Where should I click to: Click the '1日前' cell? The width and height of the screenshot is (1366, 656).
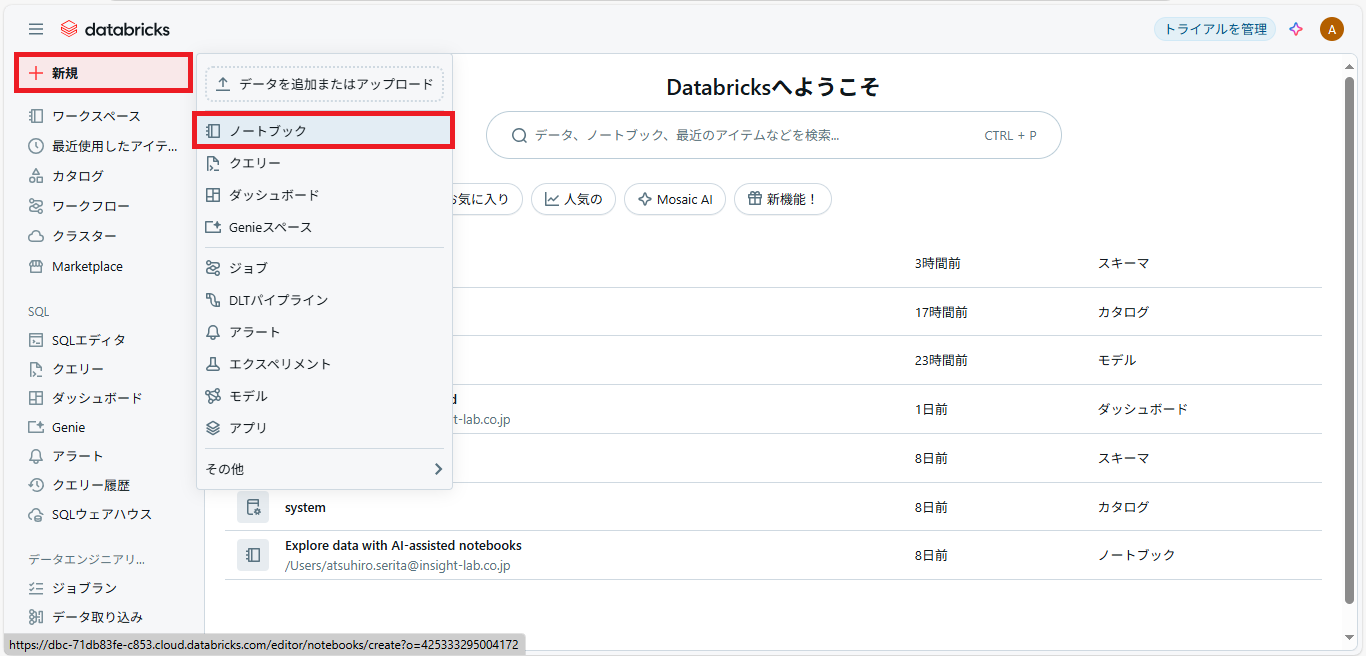tap(931, 409)
